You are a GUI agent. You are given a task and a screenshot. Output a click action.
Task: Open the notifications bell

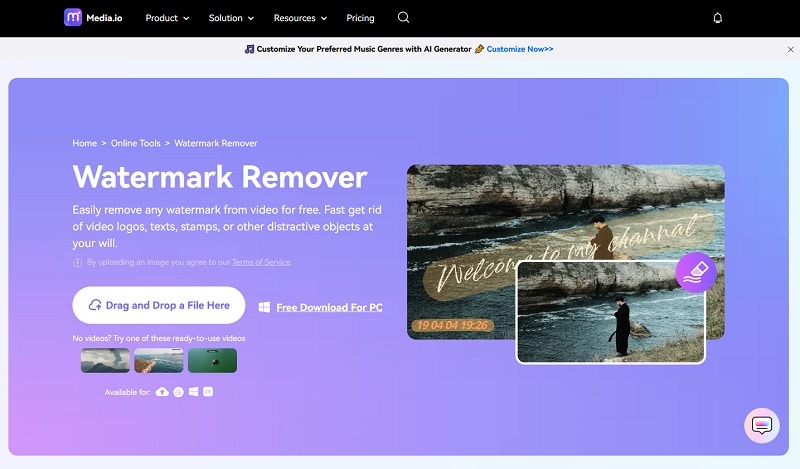(x=717, y=18)
